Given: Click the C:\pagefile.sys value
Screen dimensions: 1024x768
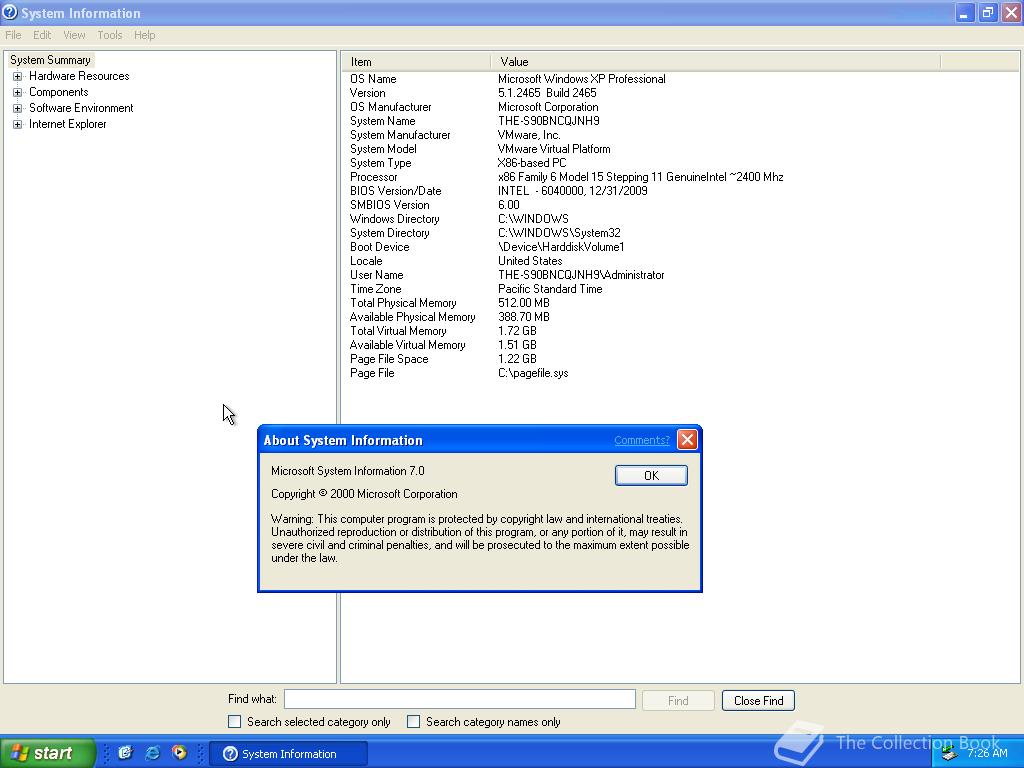Looking at the screenshot, I should coord(533,374).
